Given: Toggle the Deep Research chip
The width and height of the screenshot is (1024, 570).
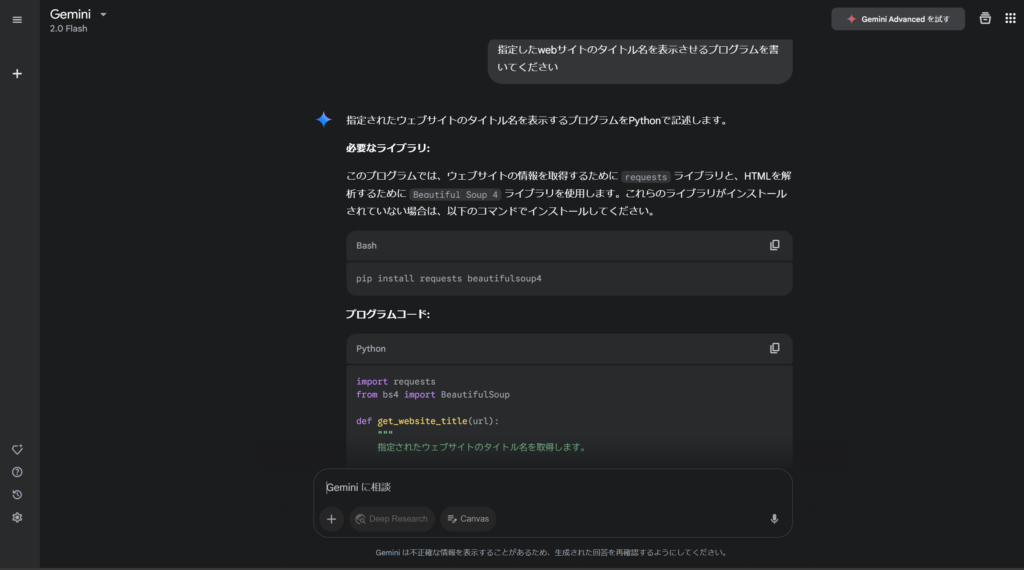Looking at the screenshot, I should (392, 519).
